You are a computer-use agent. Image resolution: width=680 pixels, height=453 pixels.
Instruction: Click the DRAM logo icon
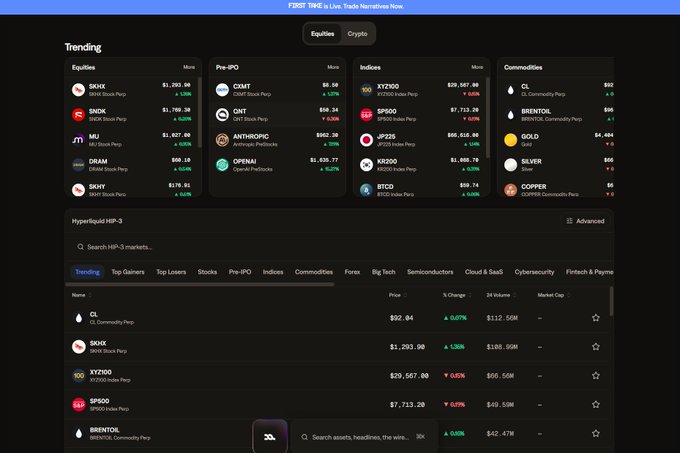click(78, 165)
